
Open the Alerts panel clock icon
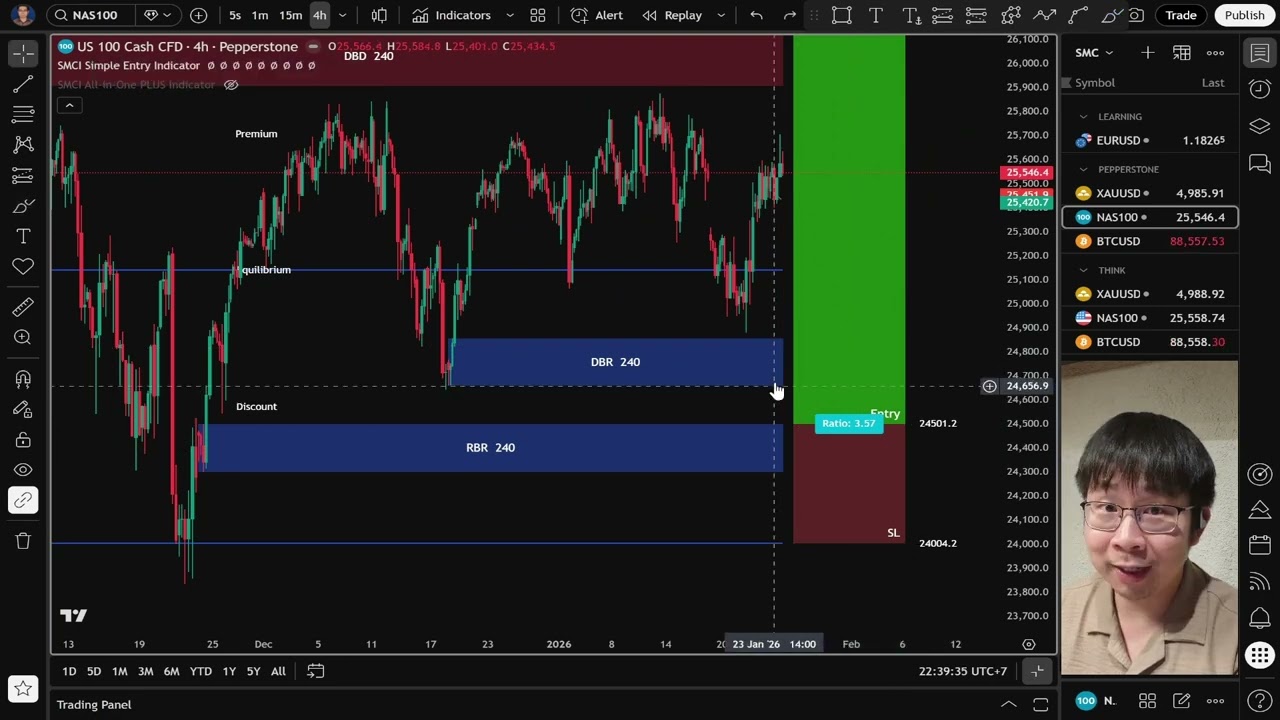pos(1260,89)
